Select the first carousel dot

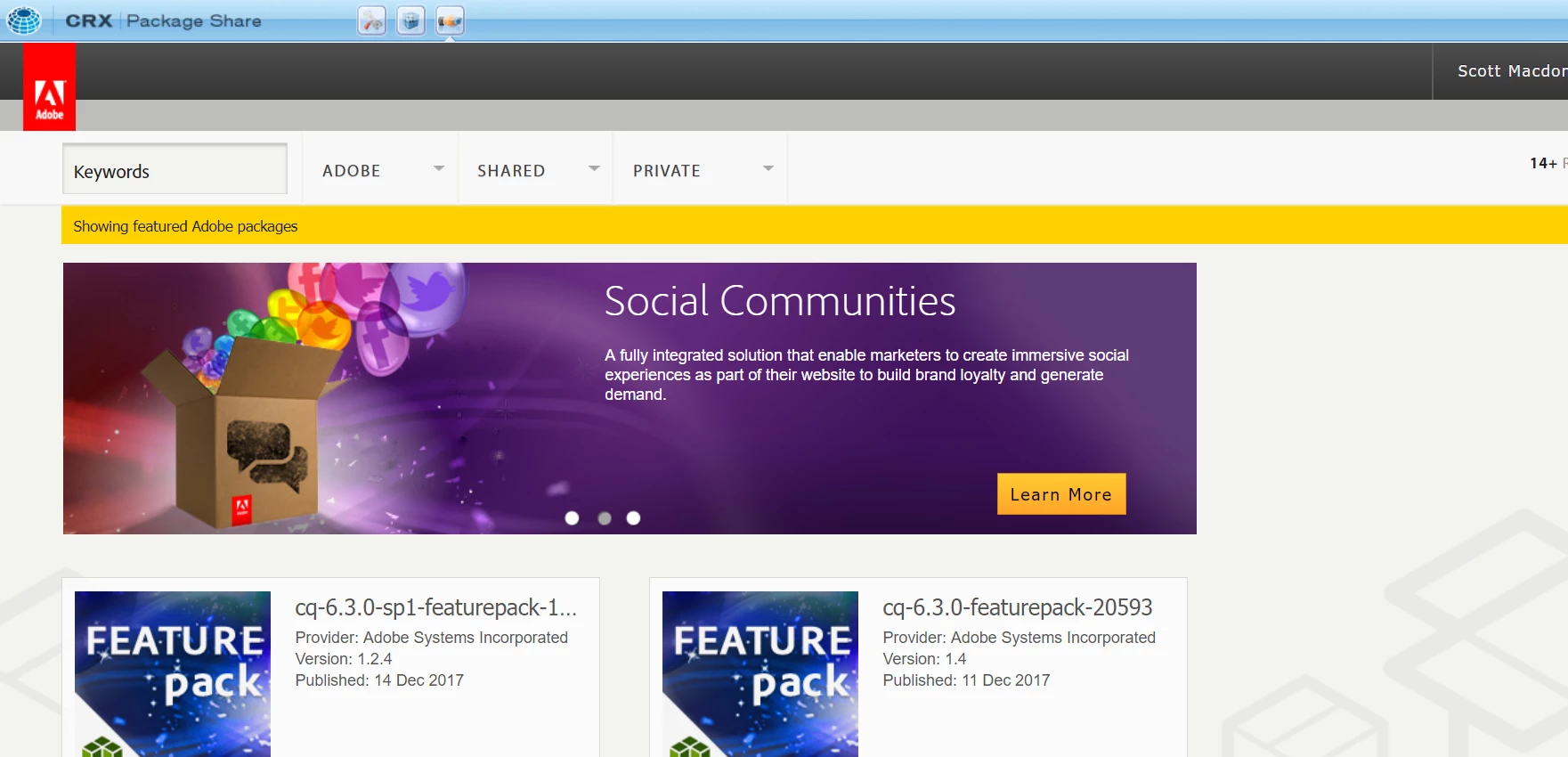(573, 518)
